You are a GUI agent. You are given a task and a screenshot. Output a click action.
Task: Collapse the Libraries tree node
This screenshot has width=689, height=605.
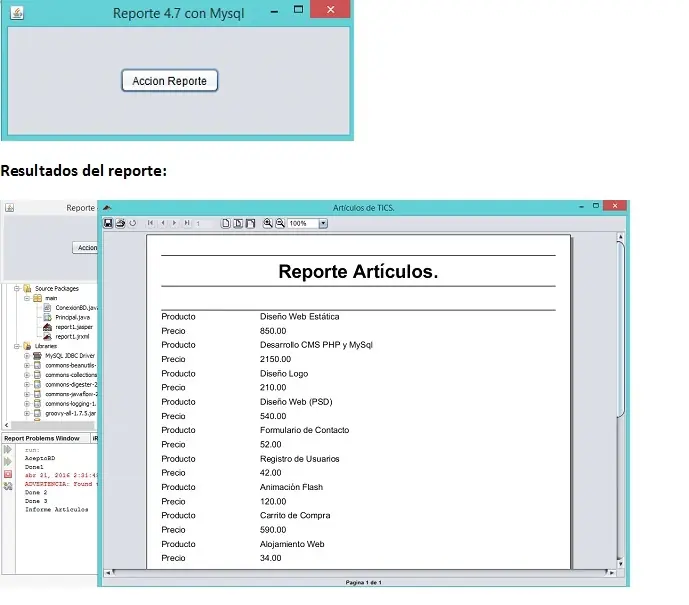click(17, 346)
